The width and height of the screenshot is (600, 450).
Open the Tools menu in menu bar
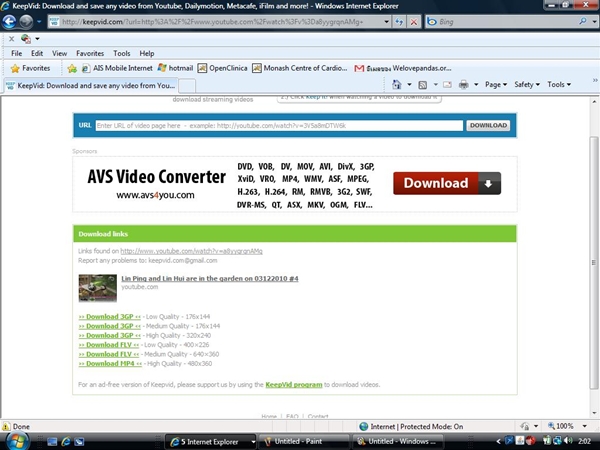point(122,53)
